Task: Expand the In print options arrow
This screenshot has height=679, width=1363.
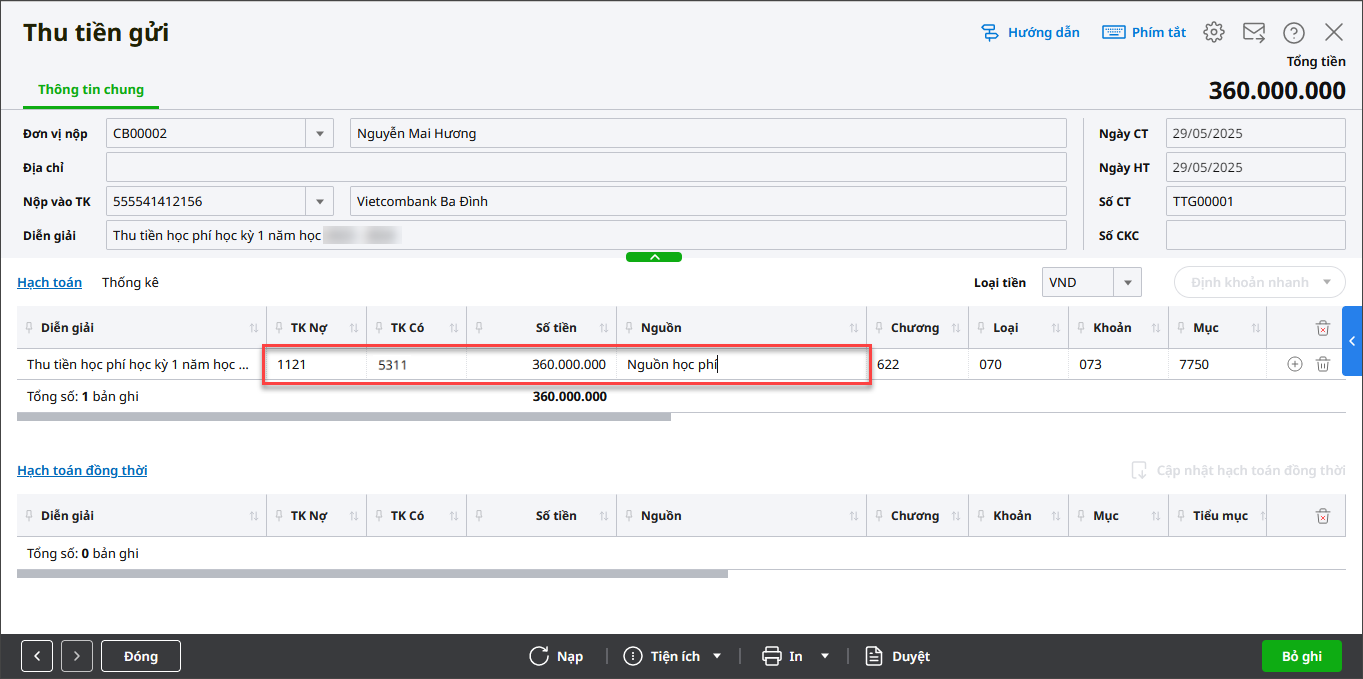Action: [825, 656]
